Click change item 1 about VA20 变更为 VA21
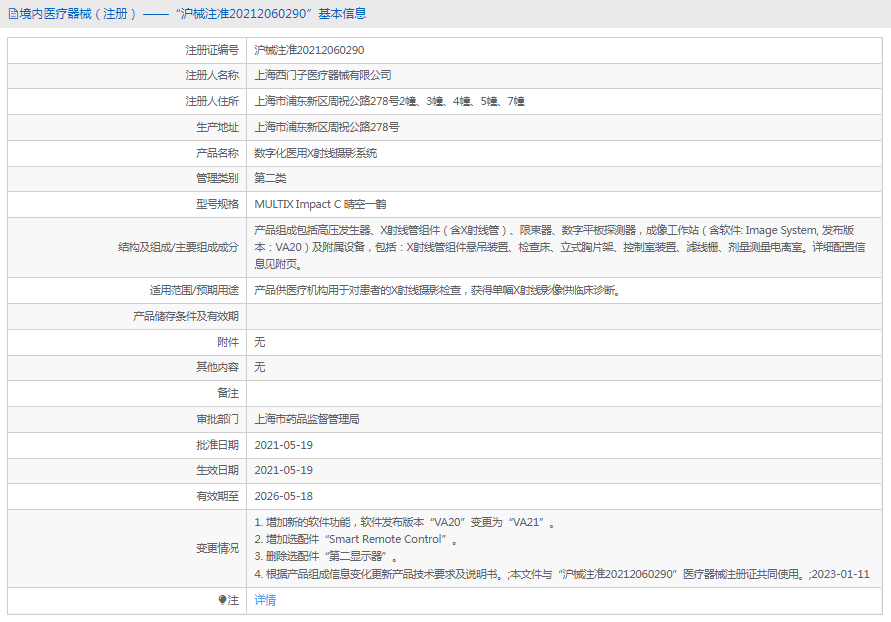Screen dimensions: 891x622 [x=405, y=522]
